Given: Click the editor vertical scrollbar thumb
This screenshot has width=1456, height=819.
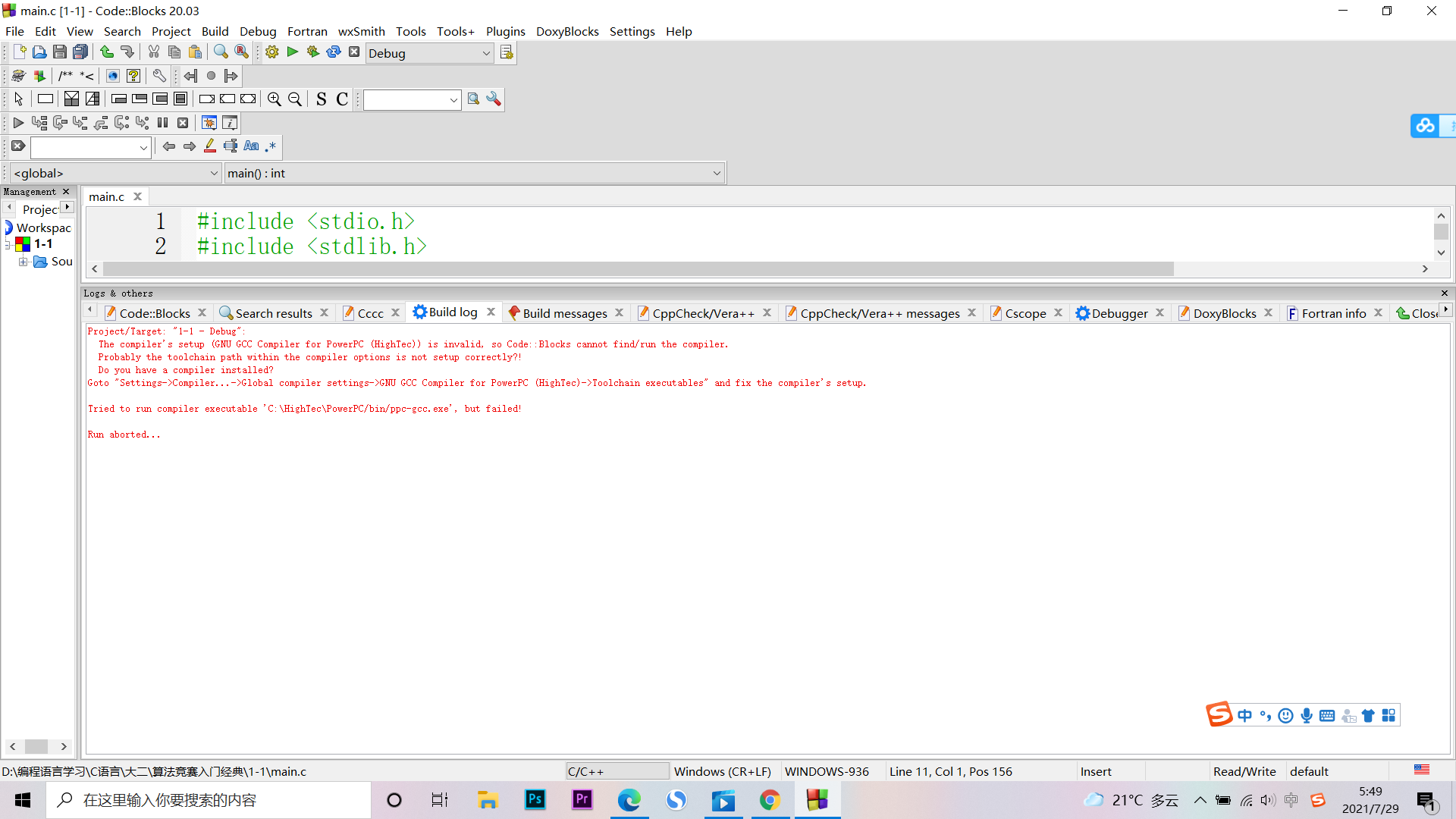Looking at the screenshot, I should point(1441,232).
